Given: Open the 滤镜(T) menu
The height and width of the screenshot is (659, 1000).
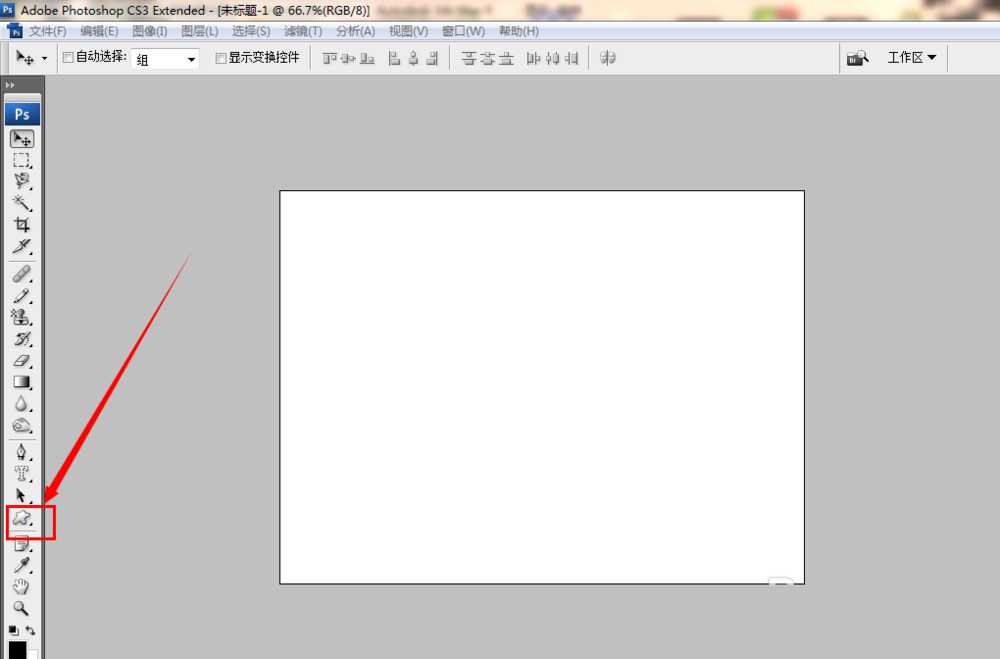Looking at the screenshot, I should point(302,31).
